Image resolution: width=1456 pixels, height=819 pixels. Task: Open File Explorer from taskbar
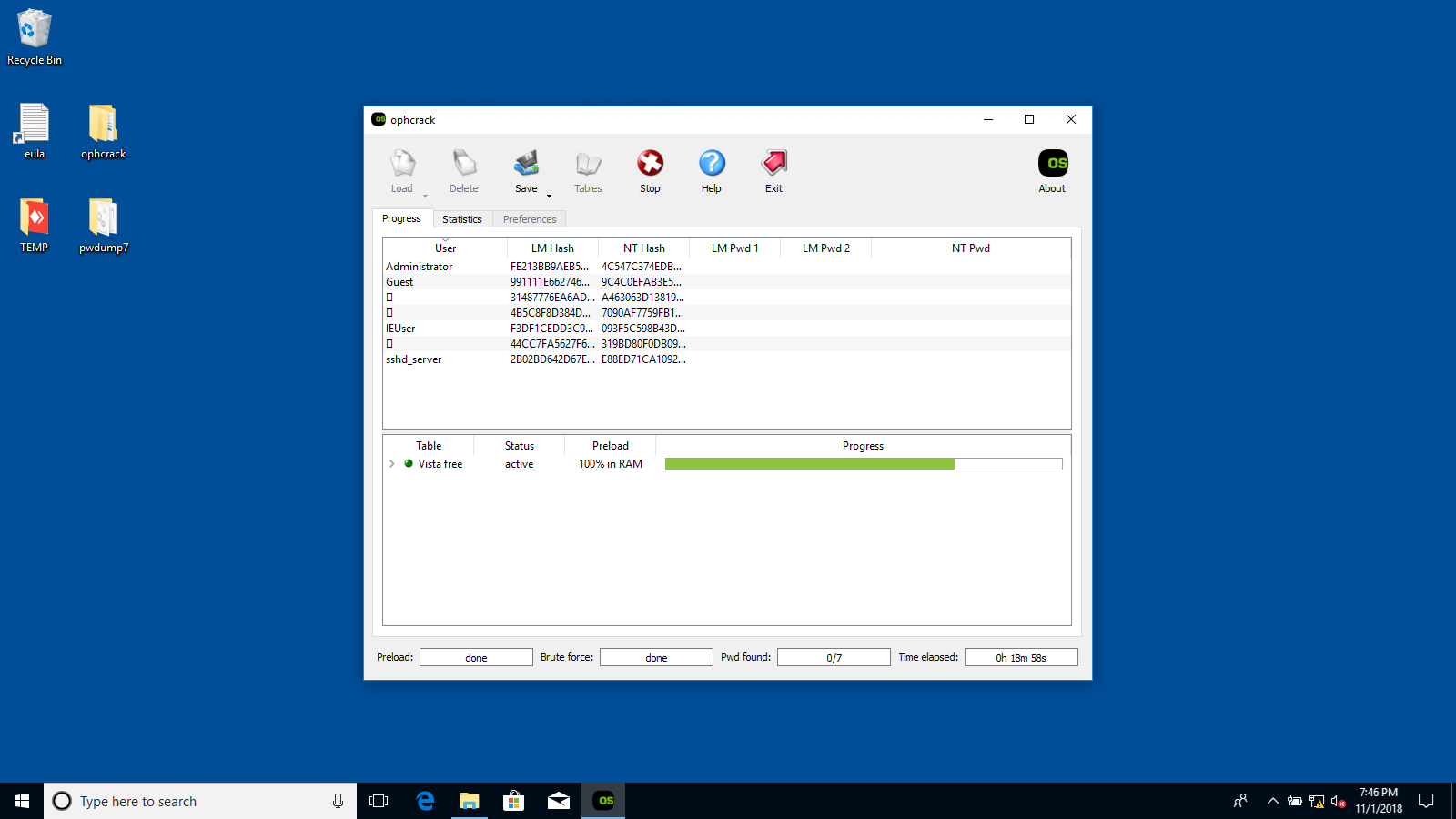coord(469,801)
